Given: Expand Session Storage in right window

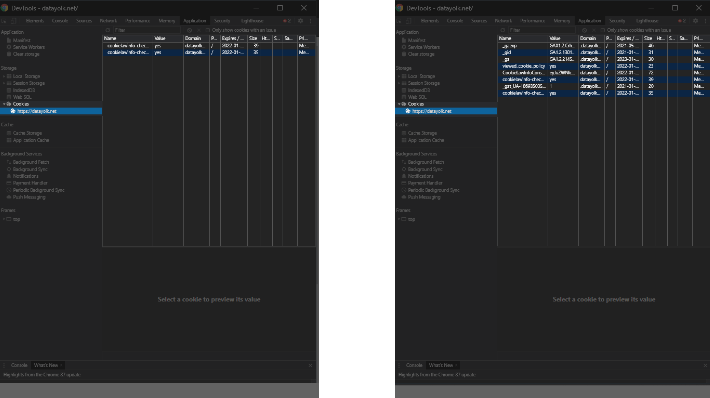Looking at the screenshot, I should (398, 83).
